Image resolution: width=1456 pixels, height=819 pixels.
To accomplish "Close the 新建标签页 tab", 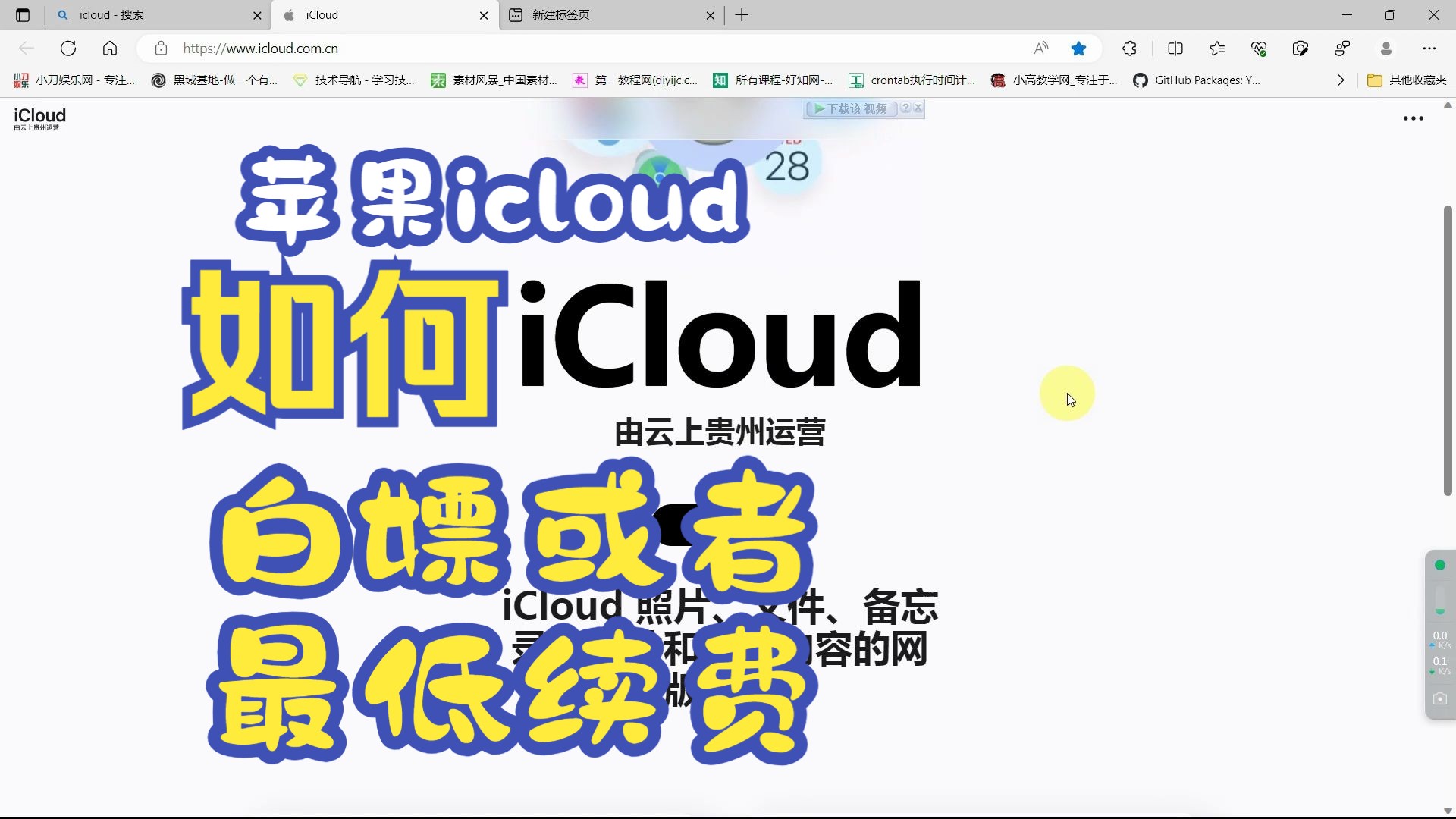I will 710,15.
